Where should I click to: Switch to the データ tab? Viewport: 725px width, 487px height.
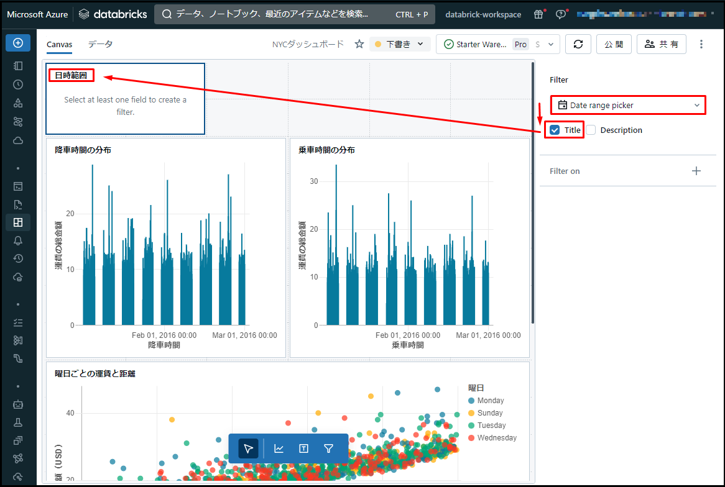tap(100, 44)
